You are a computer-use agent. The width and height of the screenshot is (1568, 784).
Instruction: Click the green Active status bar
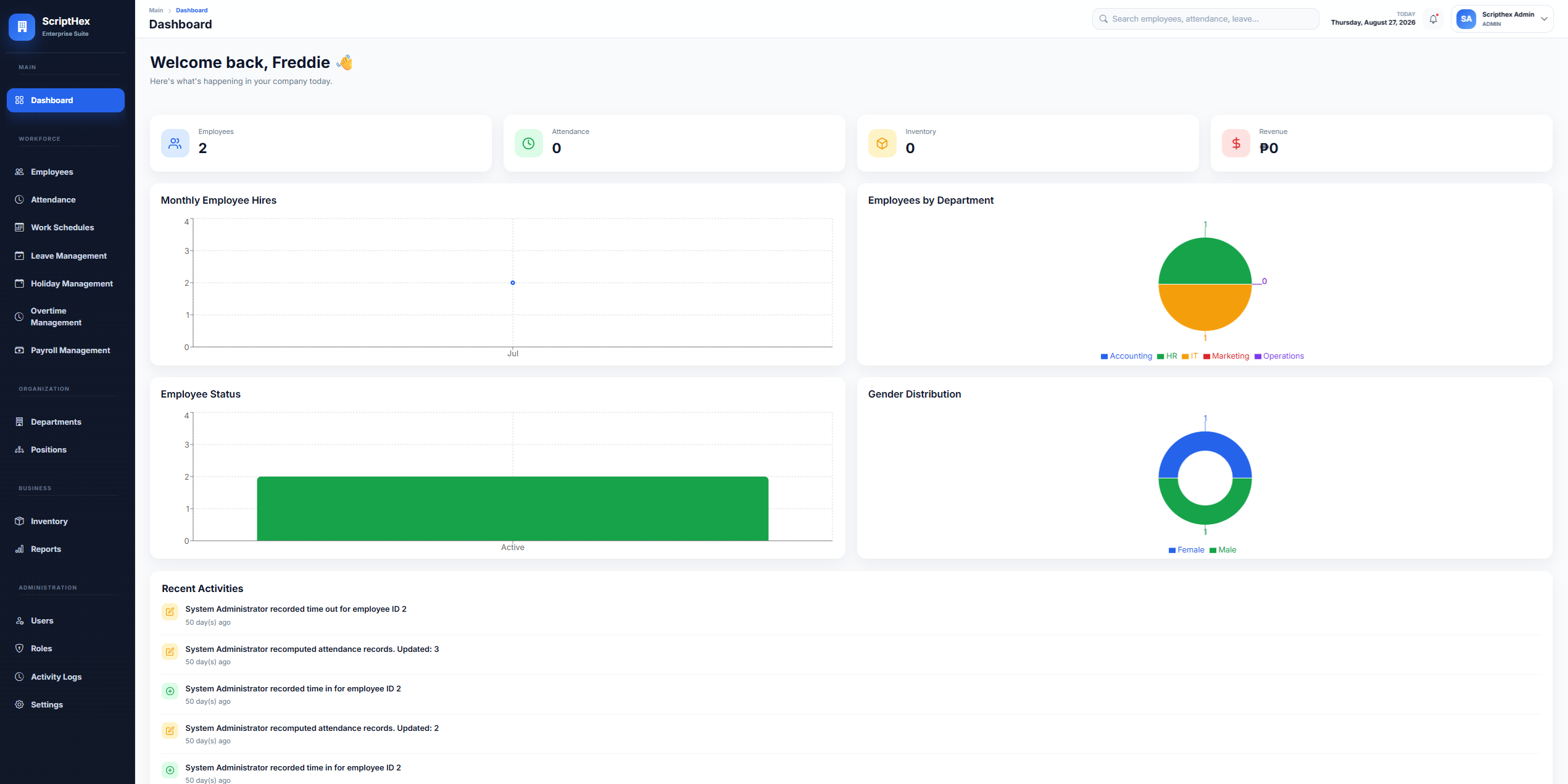point(513,509)
